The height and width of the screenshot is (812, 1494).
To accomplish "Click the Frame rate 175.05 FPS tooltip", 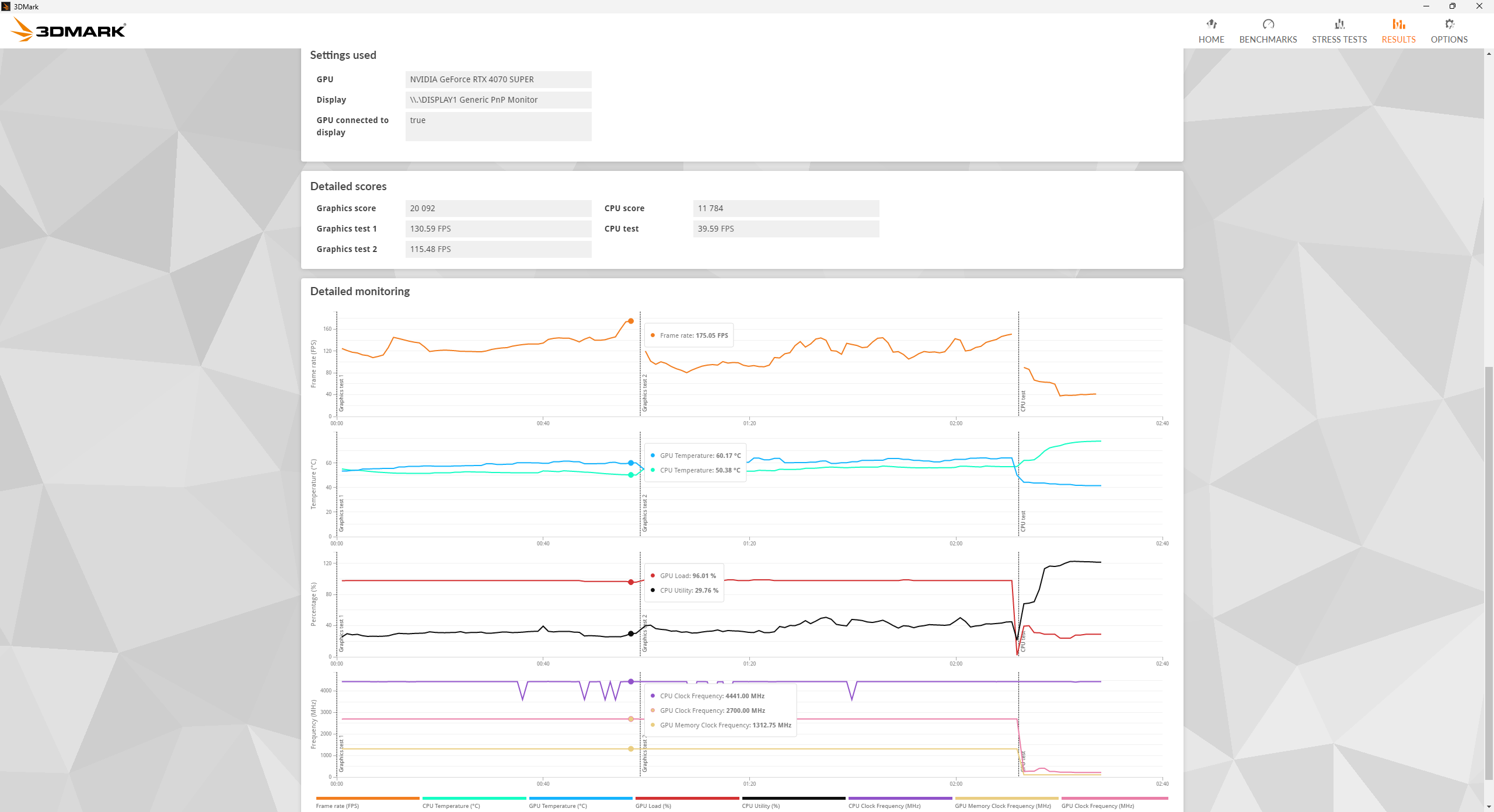I will point(689,335).
